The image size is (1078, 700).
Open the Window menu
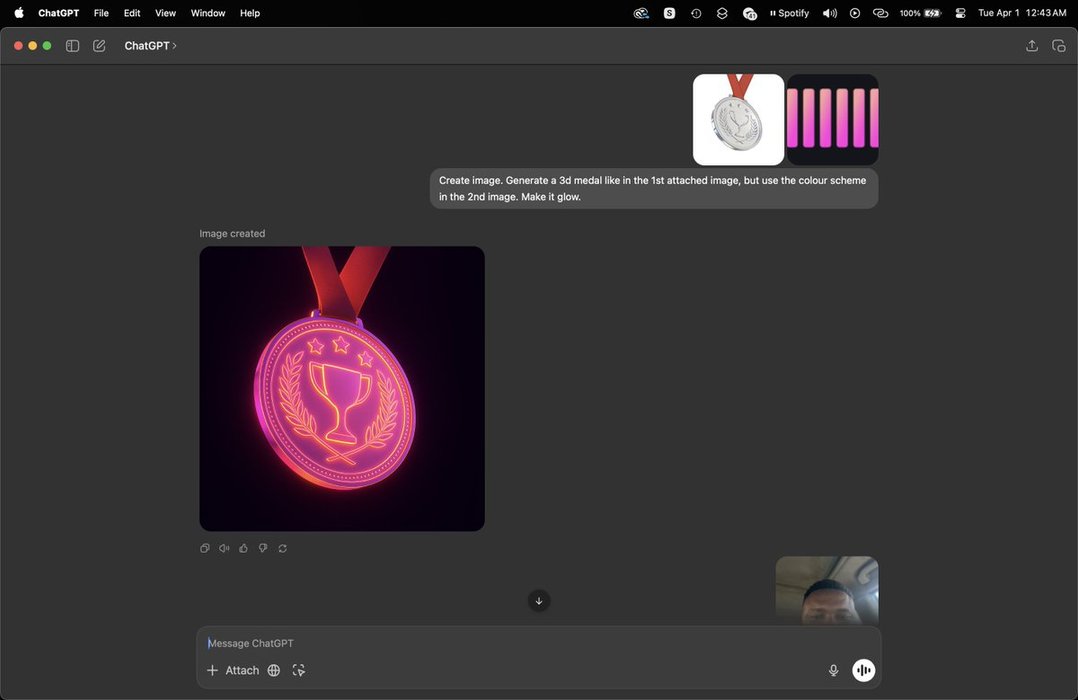208,13
